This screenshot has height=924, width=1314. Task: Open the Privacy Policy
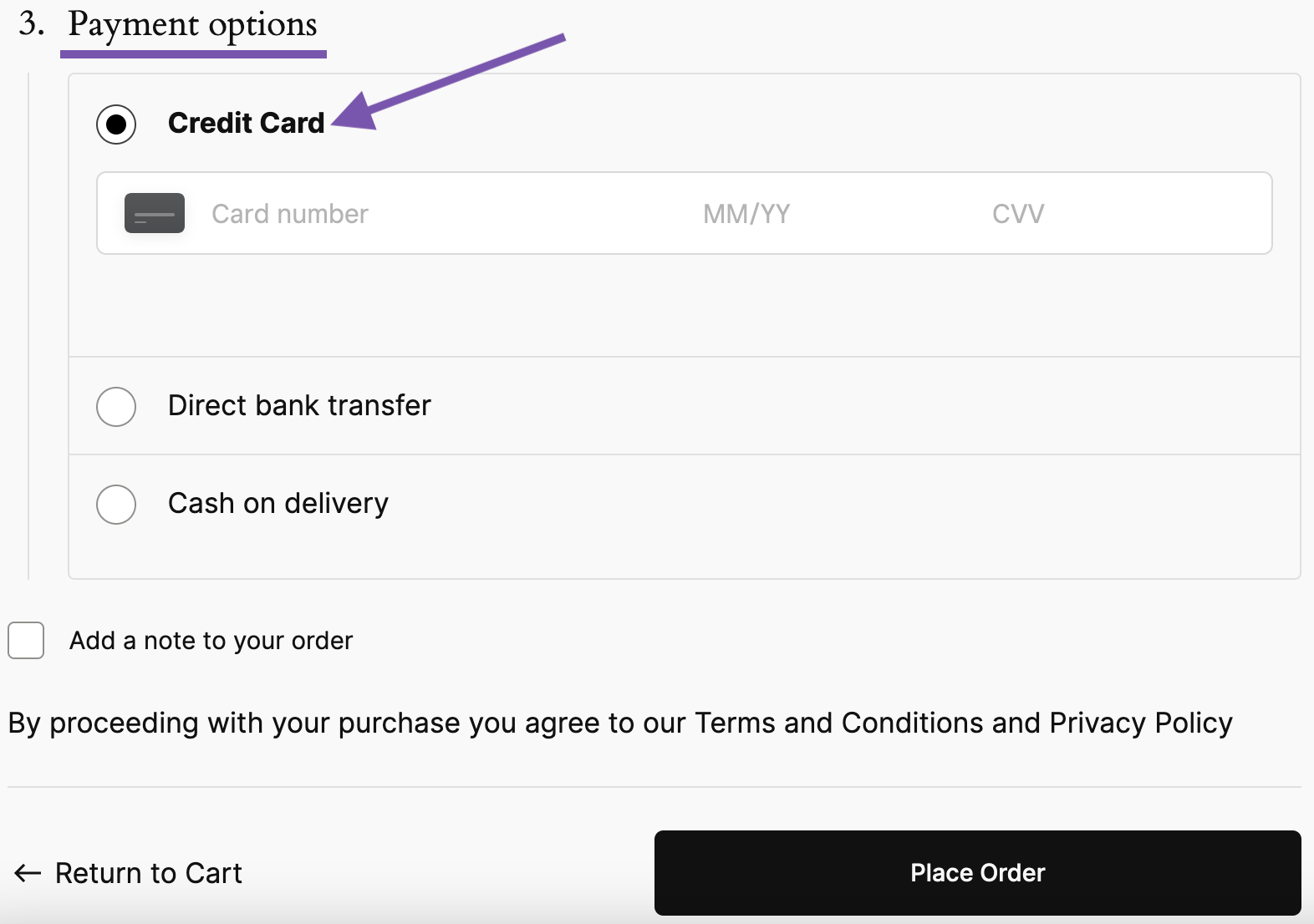pyautogui.click(x=1139, y=723)
